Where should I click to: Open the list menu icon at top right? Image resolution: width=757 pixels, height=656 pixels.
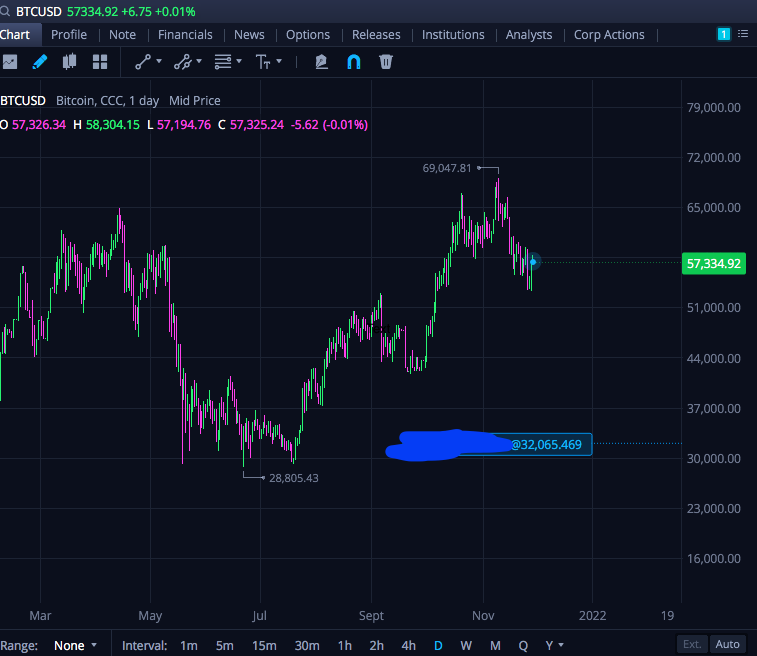click(743, 34)
